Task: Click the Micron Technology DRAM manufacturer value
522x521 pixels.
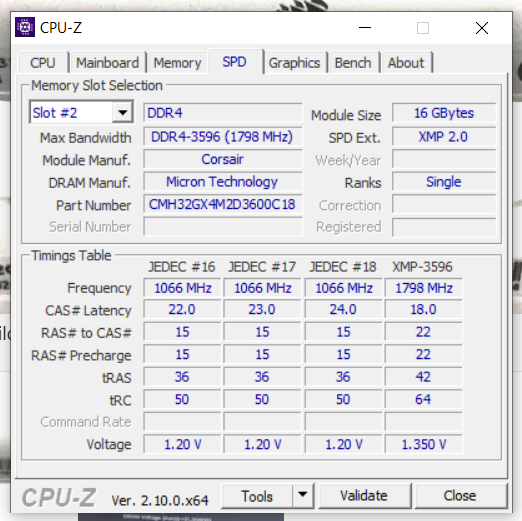Action: pyautogui.click(x=223, y=182)
